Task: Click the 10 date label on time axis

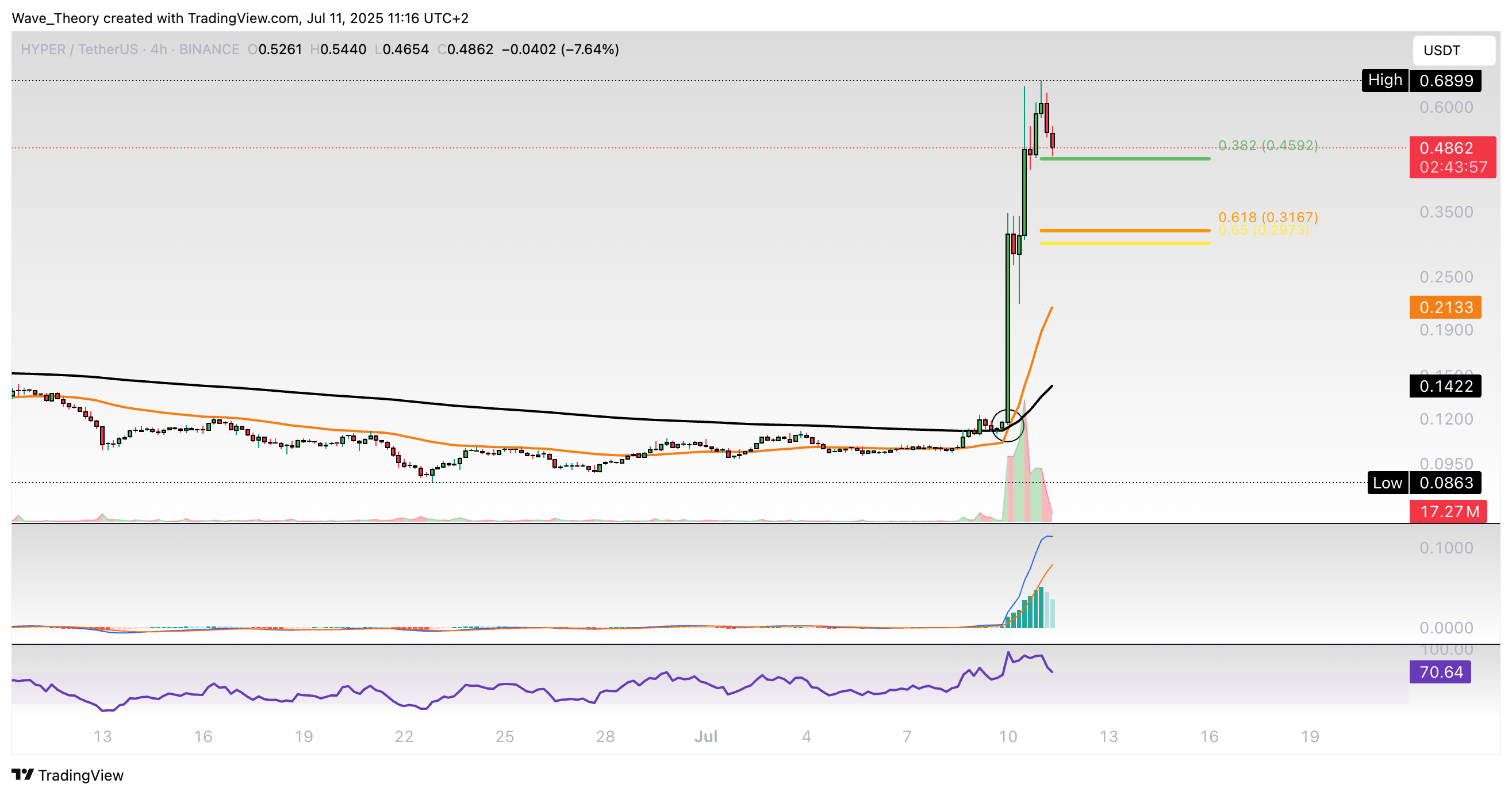Action: (x=1007, y=736)
